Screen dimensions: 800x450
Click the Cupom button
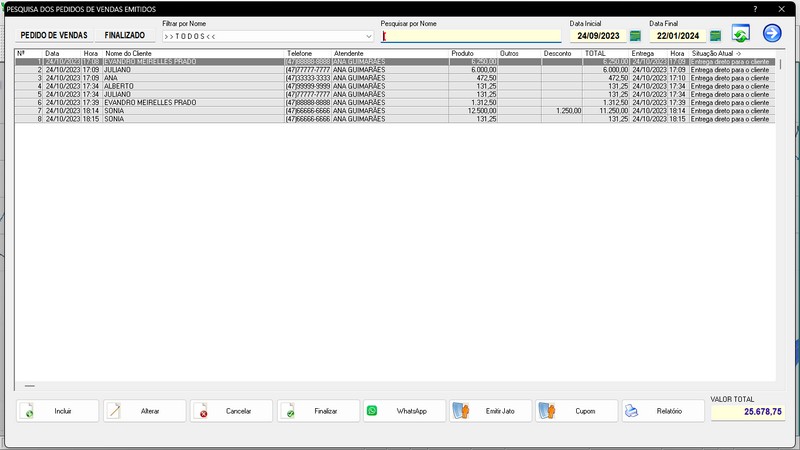tap(577, 411)
